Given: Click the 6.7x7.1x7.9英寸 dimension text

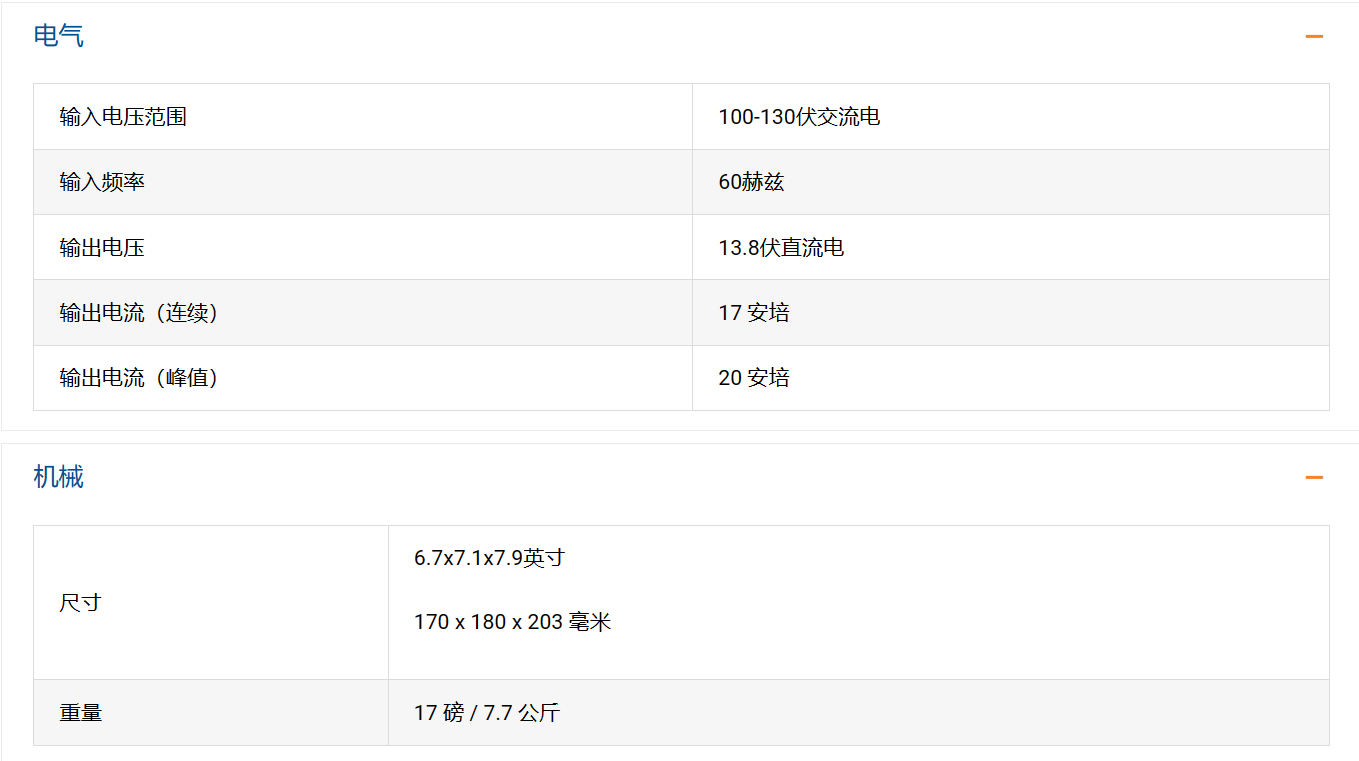Looking at the screenshot, I should point(489,558).
